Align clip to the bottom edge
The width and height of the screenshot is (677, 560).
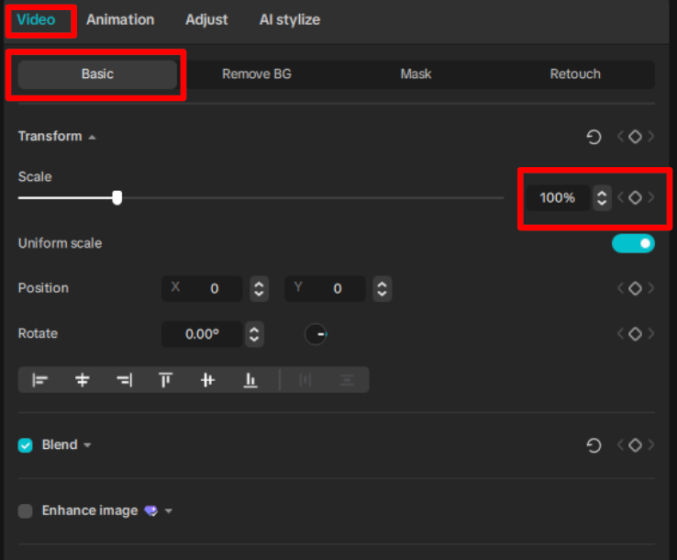[x=250, y=380]
